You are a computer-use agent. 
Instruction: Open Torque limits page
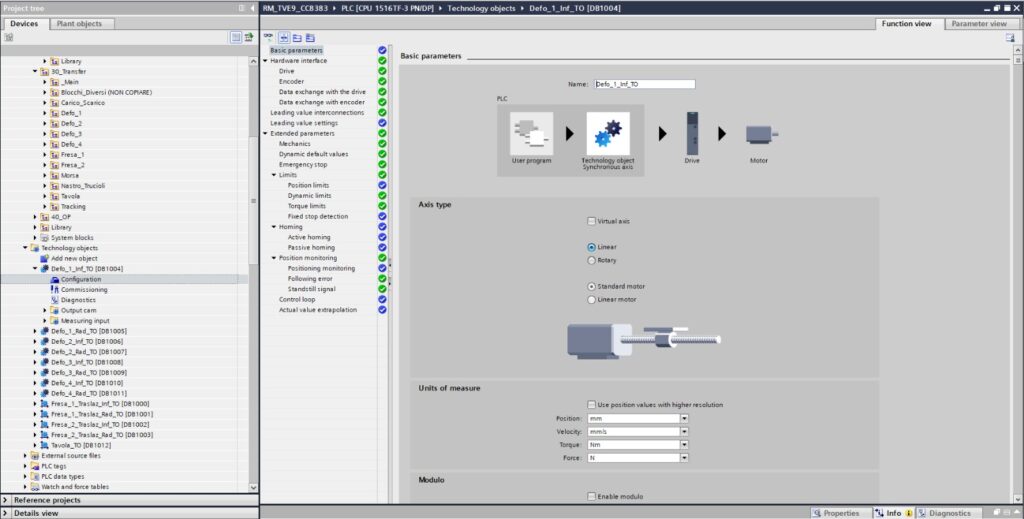pos(306,206)
